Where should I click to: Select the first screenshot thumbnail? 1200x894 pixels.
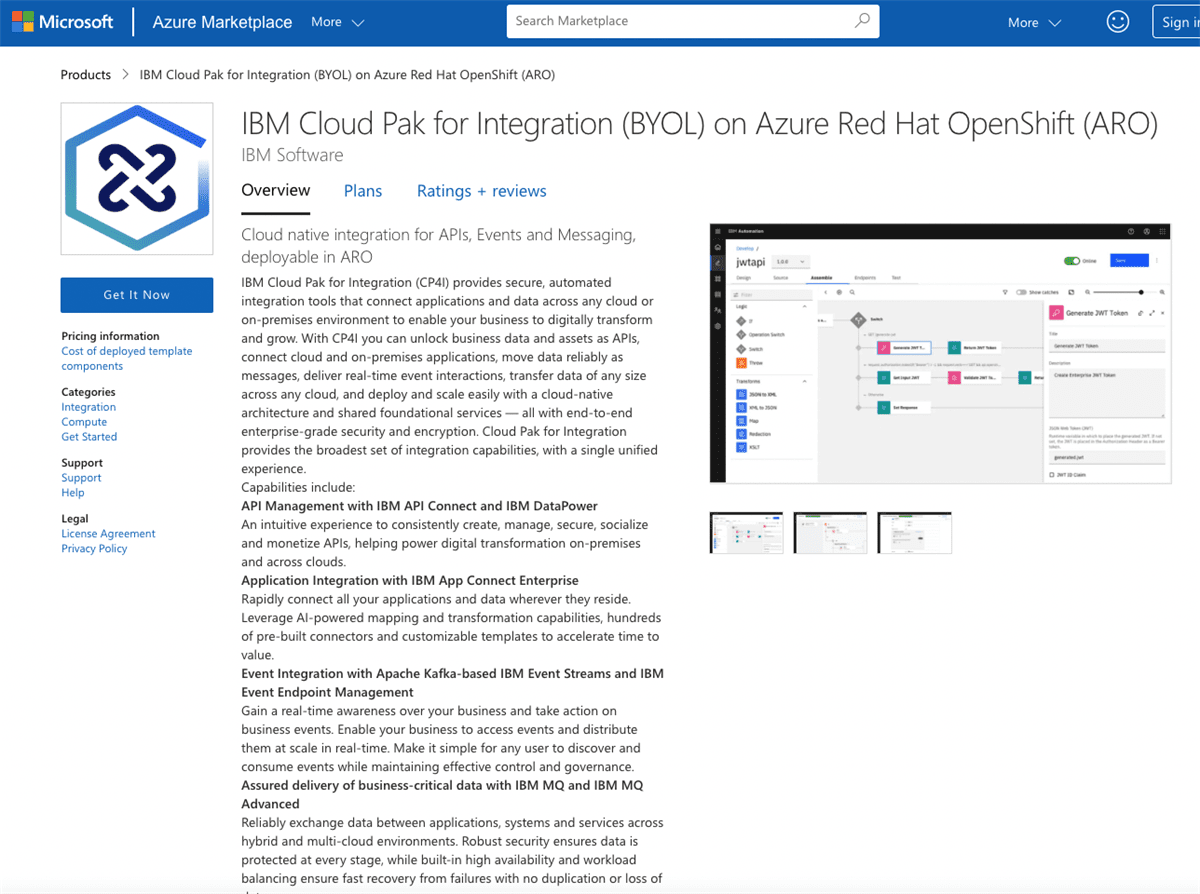point(746,532)
